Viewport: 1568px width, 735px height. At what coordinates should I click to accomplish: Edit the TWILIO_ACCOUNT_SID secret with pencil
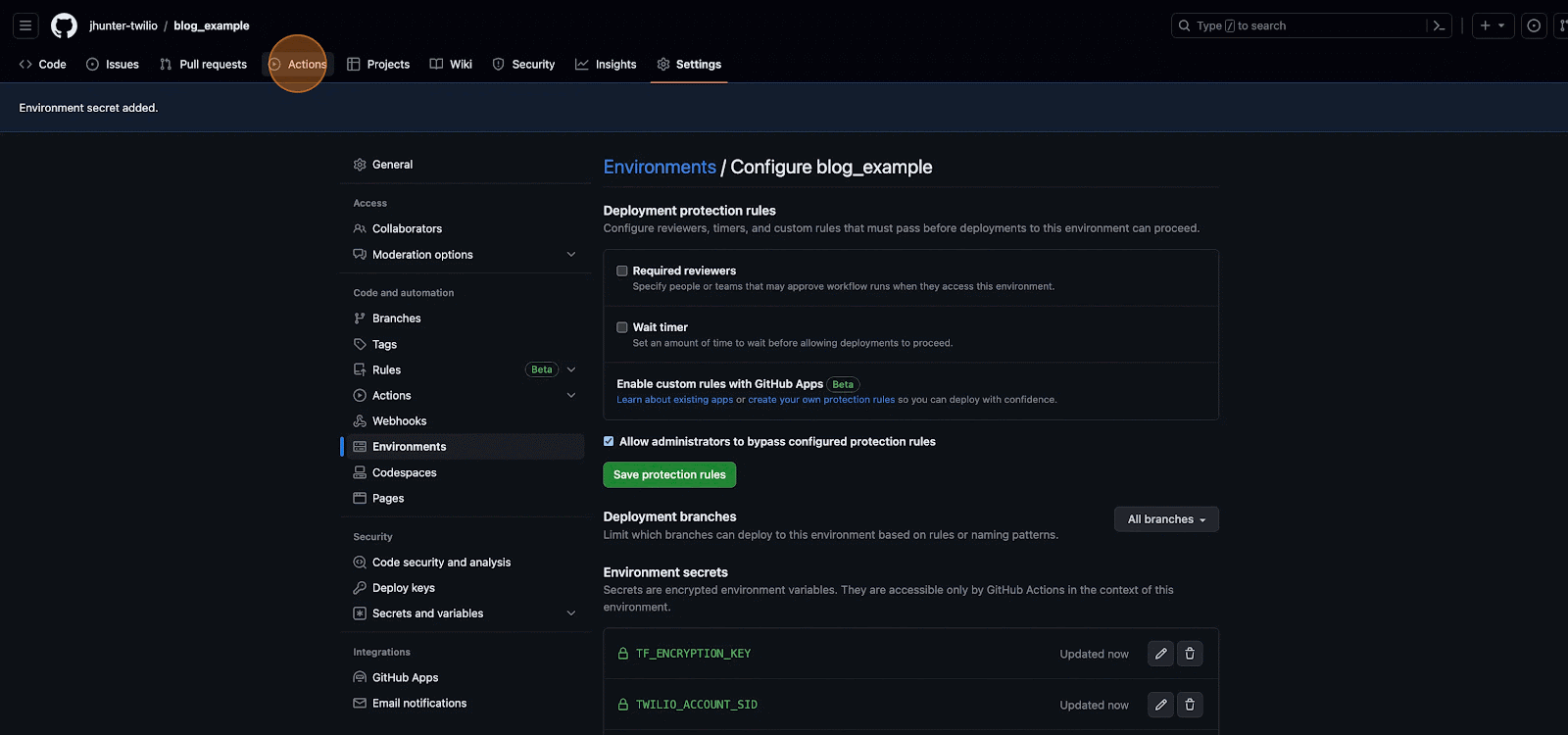click(1160, 705)
